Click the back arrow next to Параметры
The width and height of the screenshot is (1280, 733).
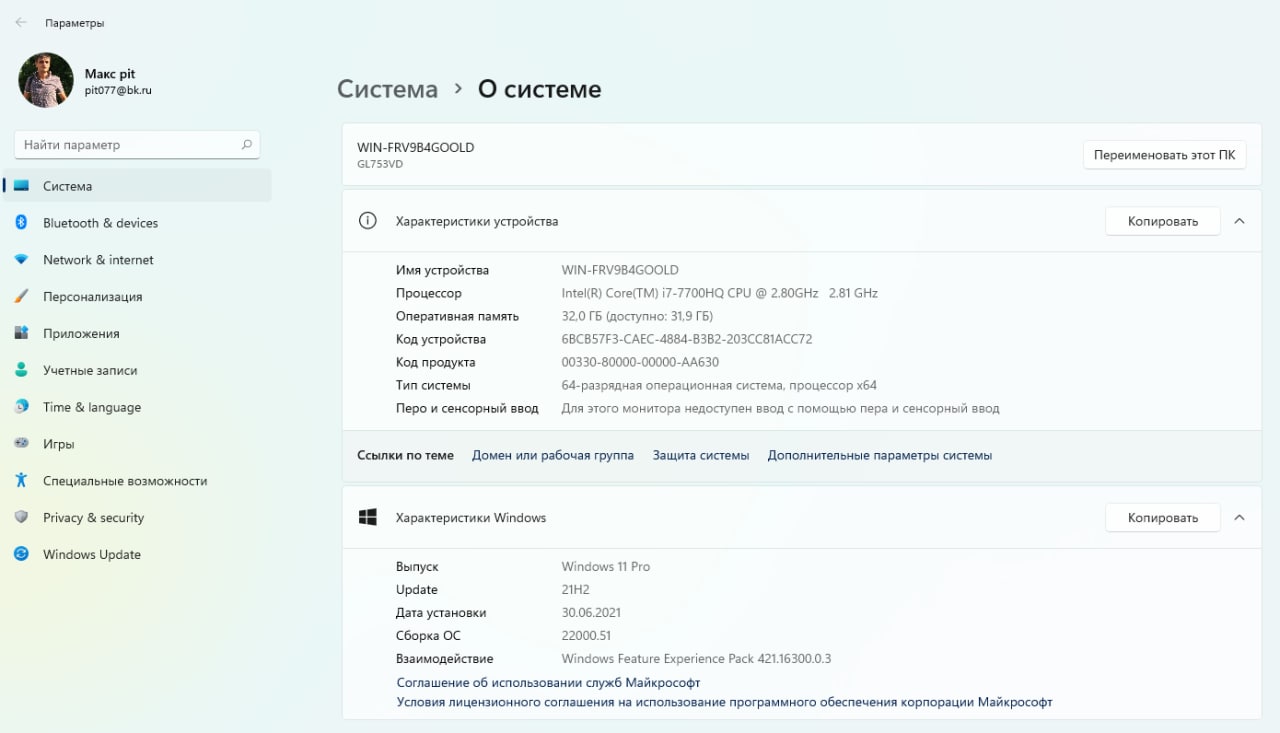click(21, 22)
